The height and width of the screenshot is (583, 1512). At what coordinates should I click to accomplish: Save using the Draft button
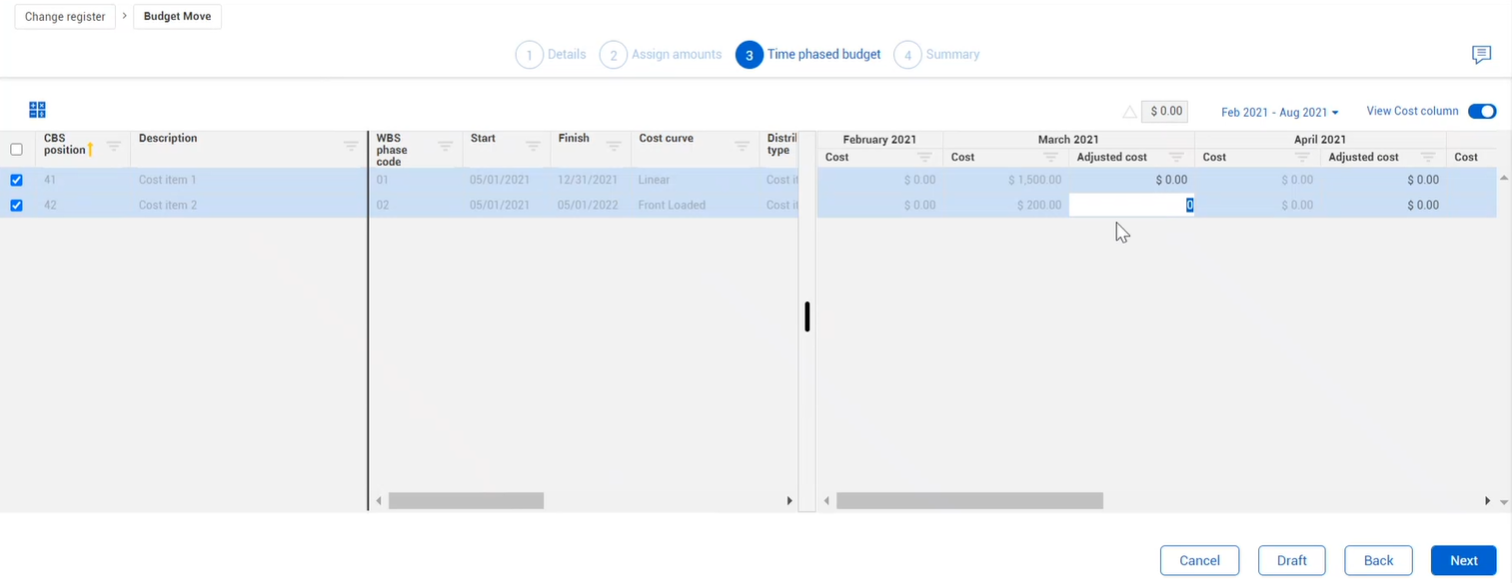coord(1292,560)
